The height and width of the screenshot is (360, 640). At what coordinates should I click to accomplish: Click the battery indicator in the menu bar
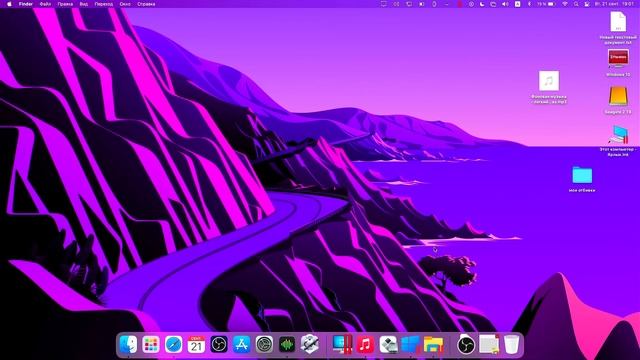point(547,4)
